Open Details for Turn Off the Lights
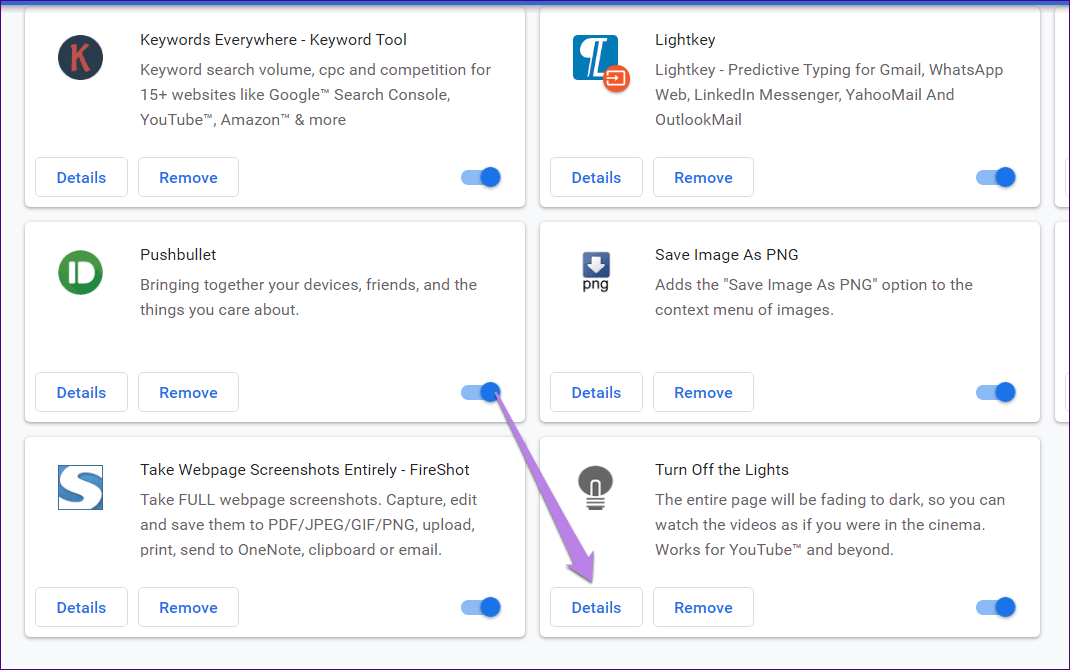The image size is (1070, 670). [x=596, y=607]
